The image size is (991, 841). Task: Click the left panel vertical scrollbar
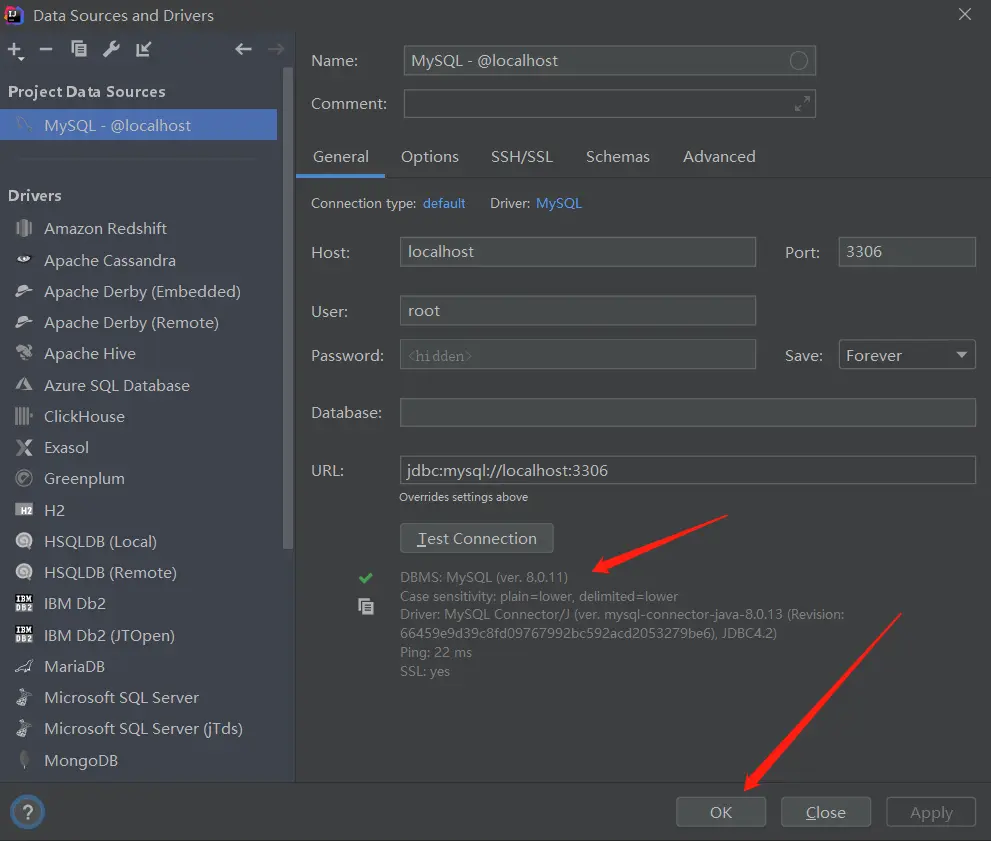tap(288, 308)
